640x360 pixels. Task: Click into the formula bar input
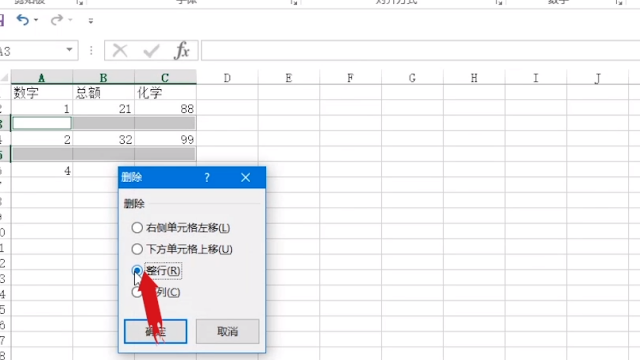pyautogui.click(x=420, y=51)
